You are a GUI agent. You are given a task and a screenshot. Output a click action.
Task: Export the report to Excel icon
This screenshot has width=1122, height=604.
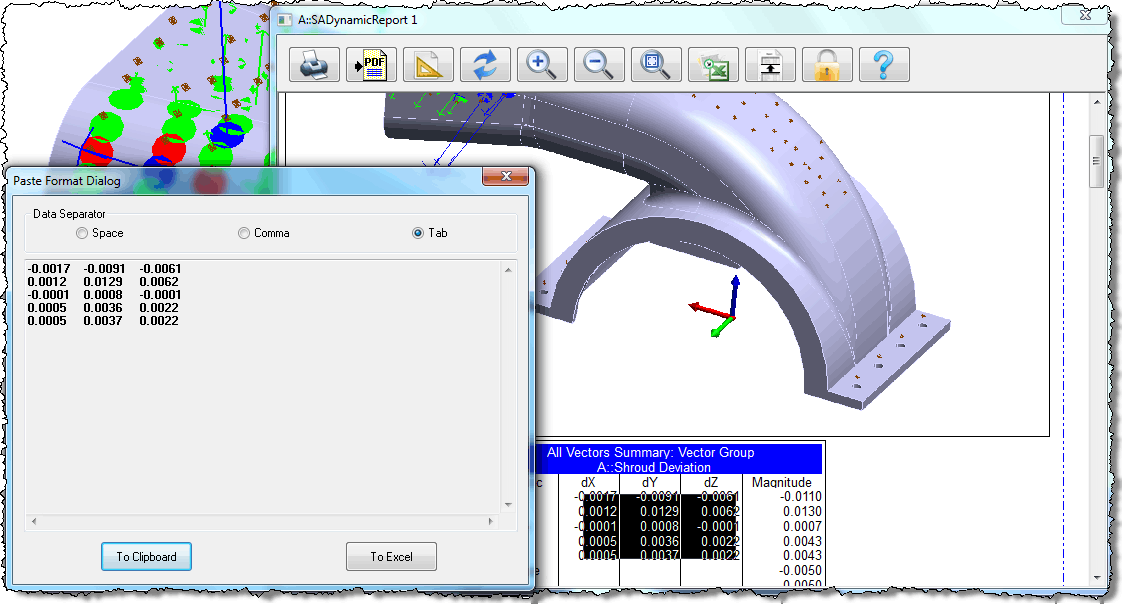[713, 64]
